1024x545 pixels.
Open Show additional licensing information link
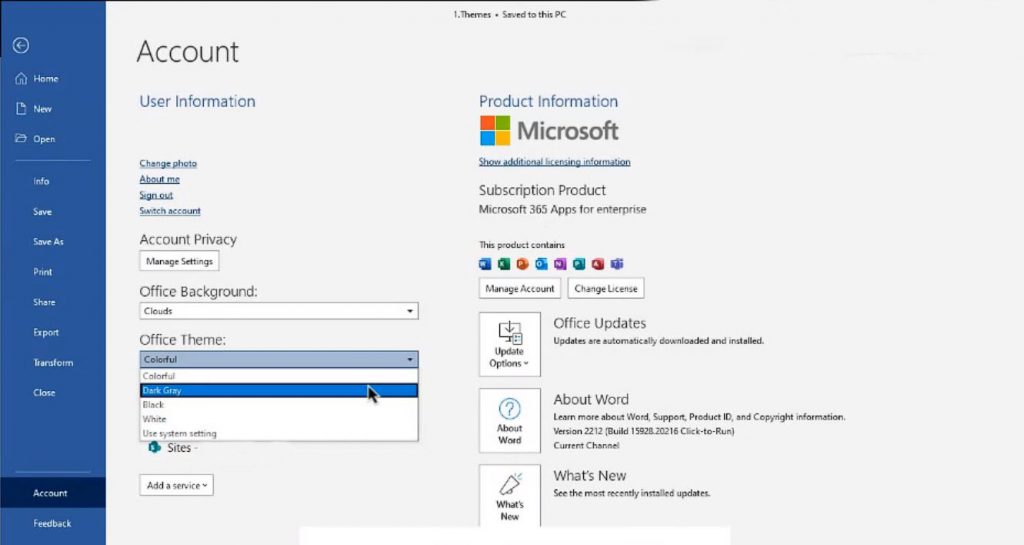tap(554, 162)
